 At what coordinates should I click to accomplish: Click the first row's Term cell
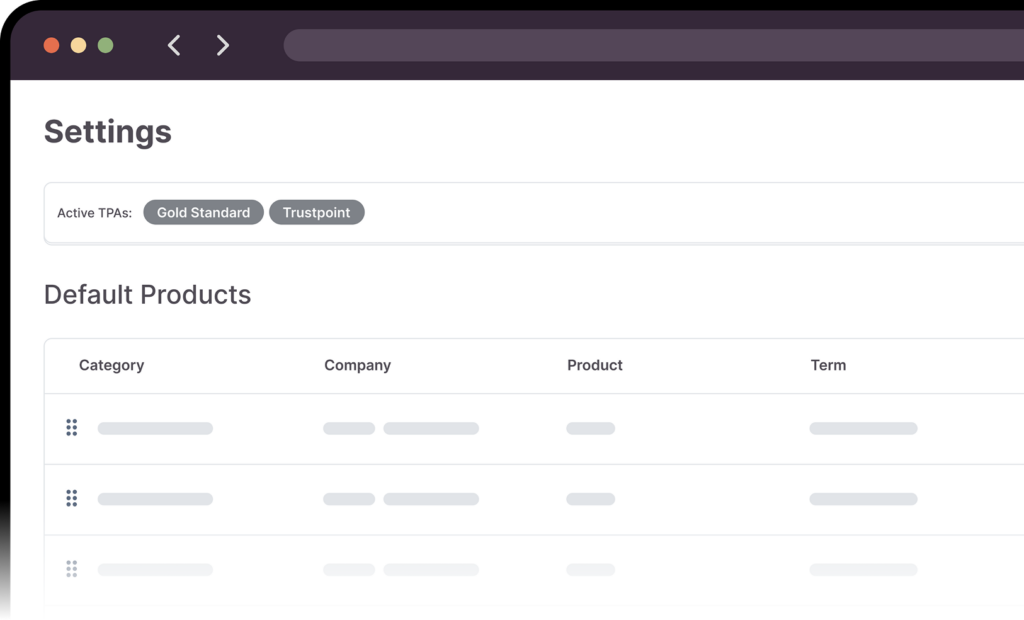863,428
